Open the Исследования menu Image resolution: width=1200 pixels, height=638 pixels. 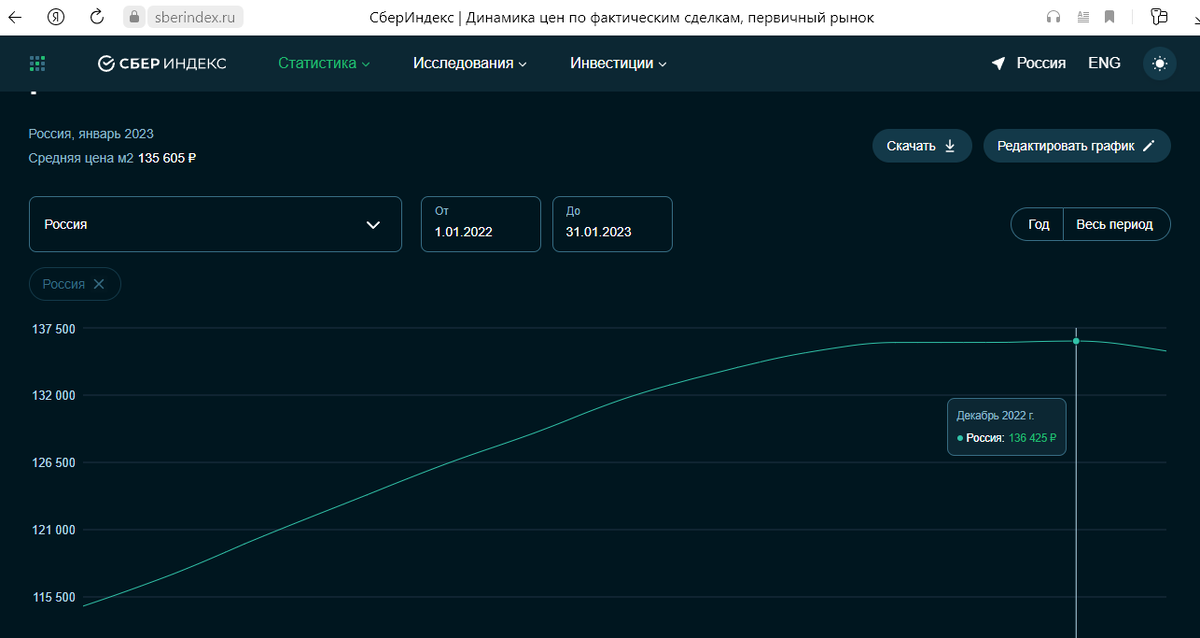pyautogui.click(x=470, y=63)
